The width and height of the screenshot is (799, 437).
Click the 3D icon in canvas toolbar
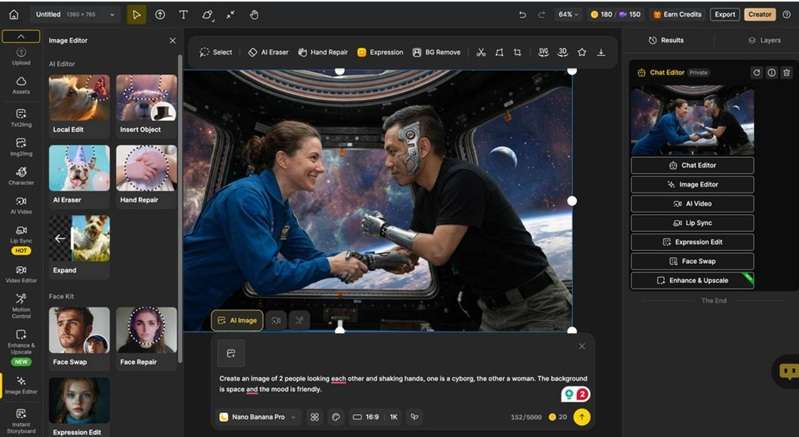tap(563, 52)
